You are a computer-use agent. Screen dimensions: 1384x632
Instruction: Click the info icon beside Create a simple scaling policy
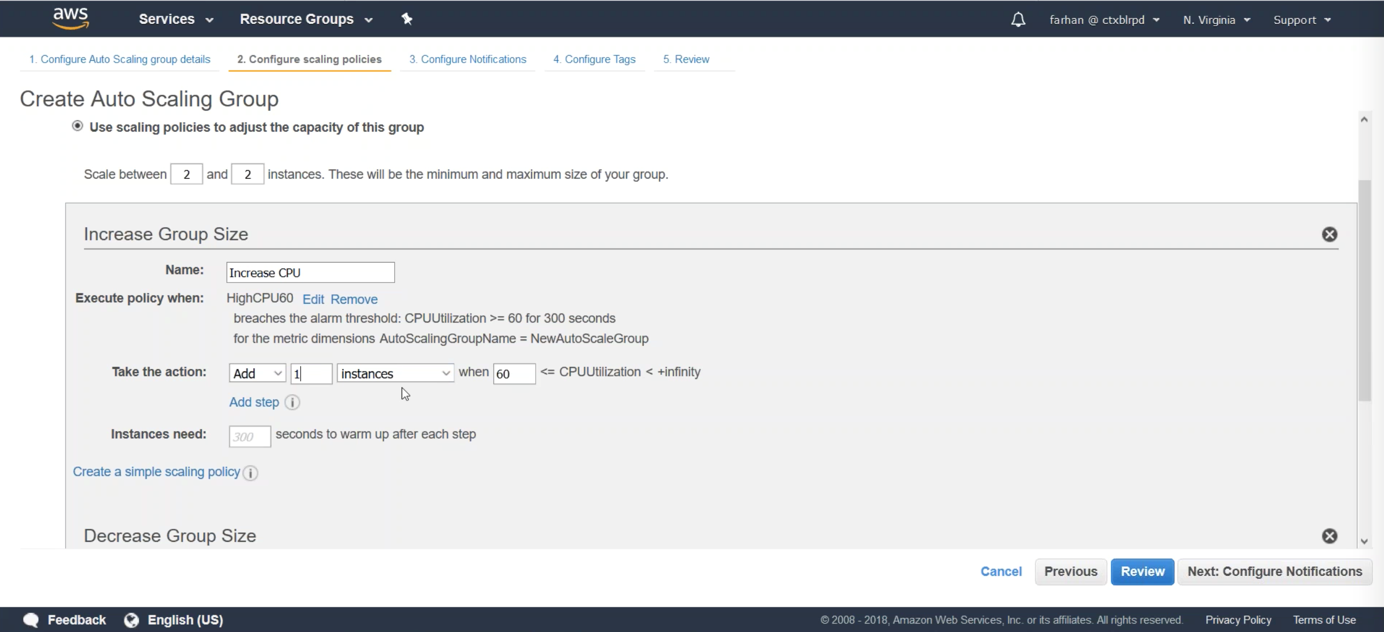click(251, 473)
